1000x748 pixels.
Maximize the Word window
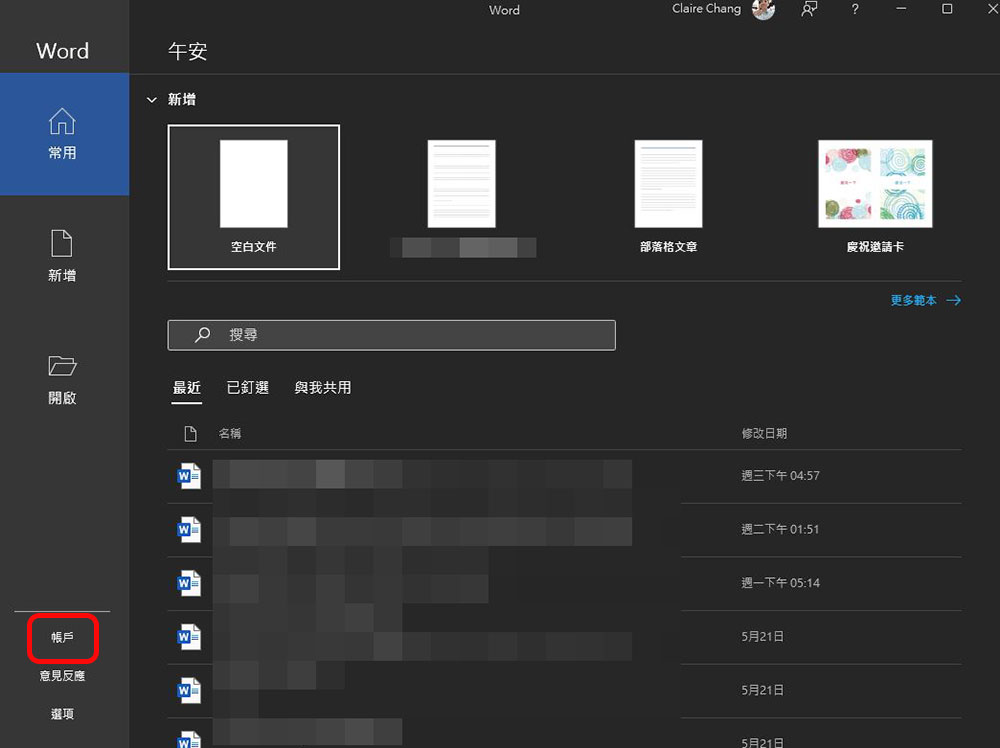click(x=947, y=9)
